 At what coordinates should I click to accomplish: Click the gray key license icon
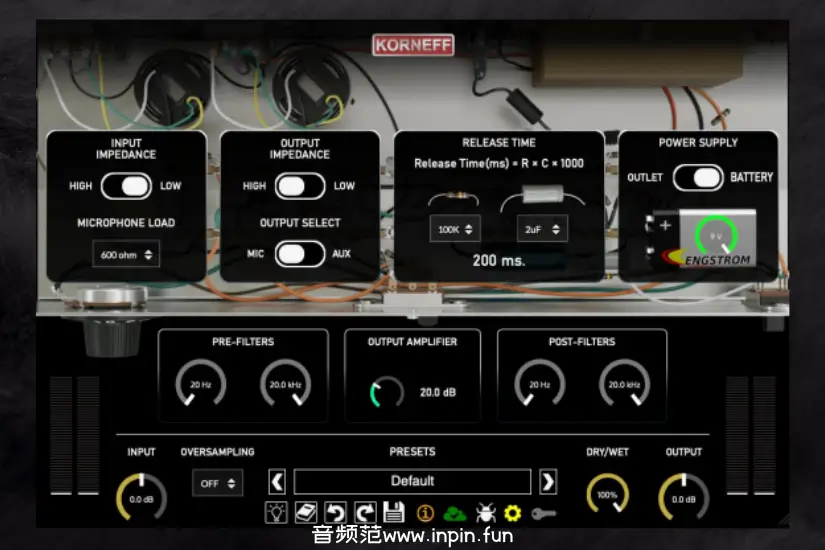tap(543, 513)
